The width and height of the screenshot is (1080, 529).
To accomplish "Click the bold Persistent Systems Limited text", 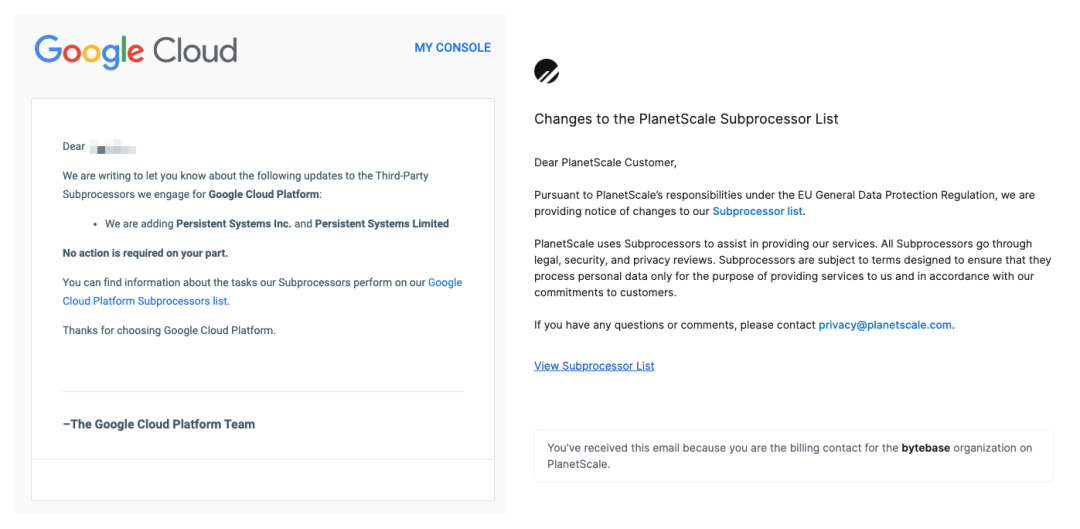I will pos(382,224).
